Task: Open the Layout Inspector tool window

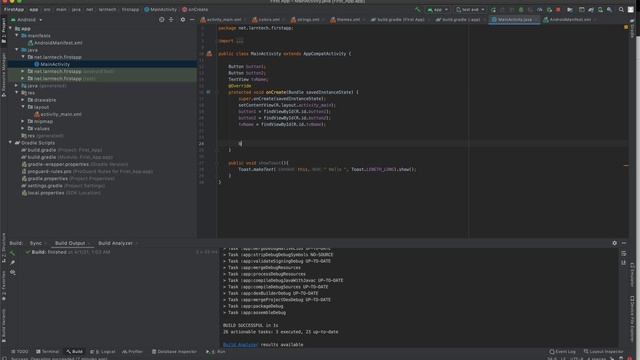Action: click(603, 351)
